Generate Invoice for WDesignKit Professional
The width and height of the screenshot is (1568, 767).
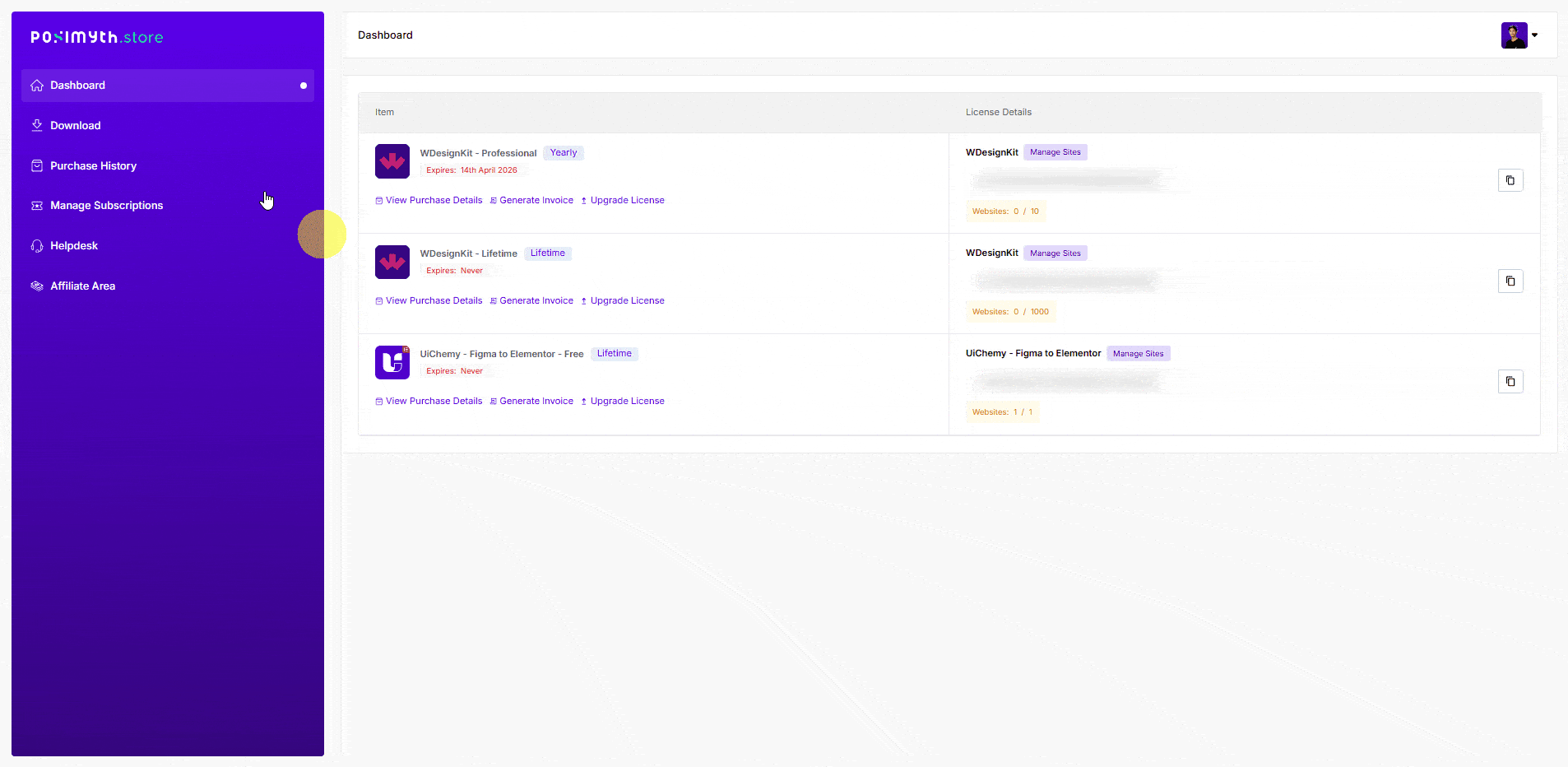tap(531, 200)
